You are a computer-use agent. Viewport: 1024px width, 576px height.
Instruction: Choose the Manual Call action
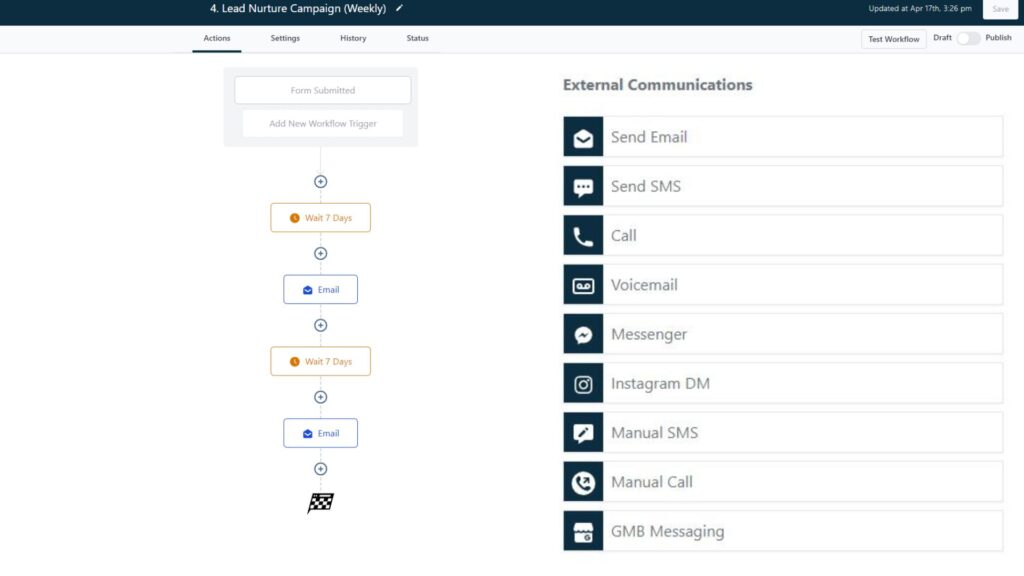(x=783, y=482)
